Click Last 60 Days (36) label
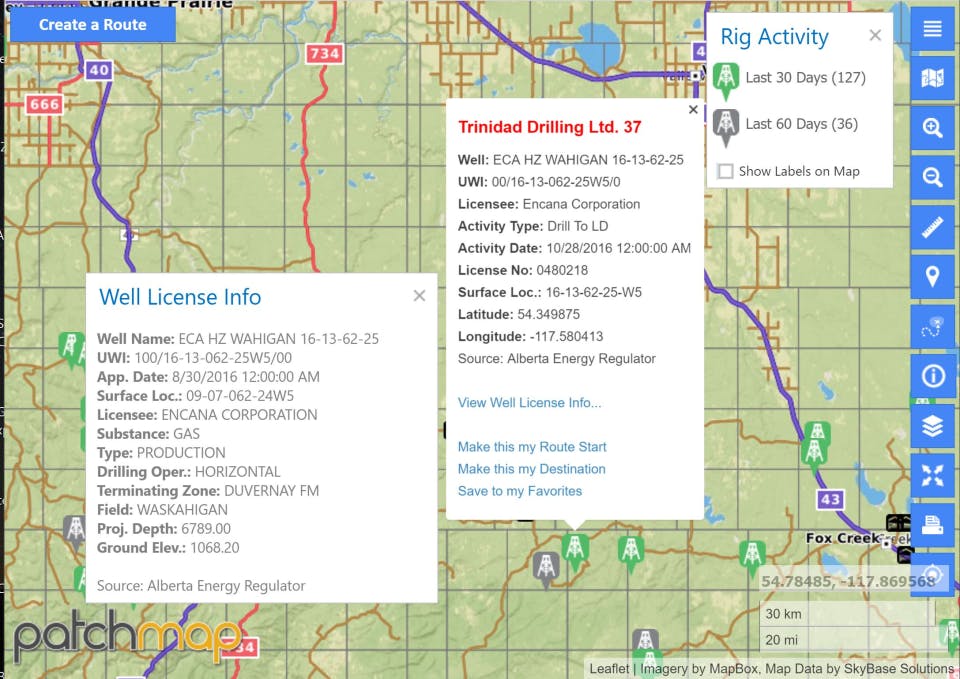The image size is (960, 679). pyautogui.click(x=801, y=124)
